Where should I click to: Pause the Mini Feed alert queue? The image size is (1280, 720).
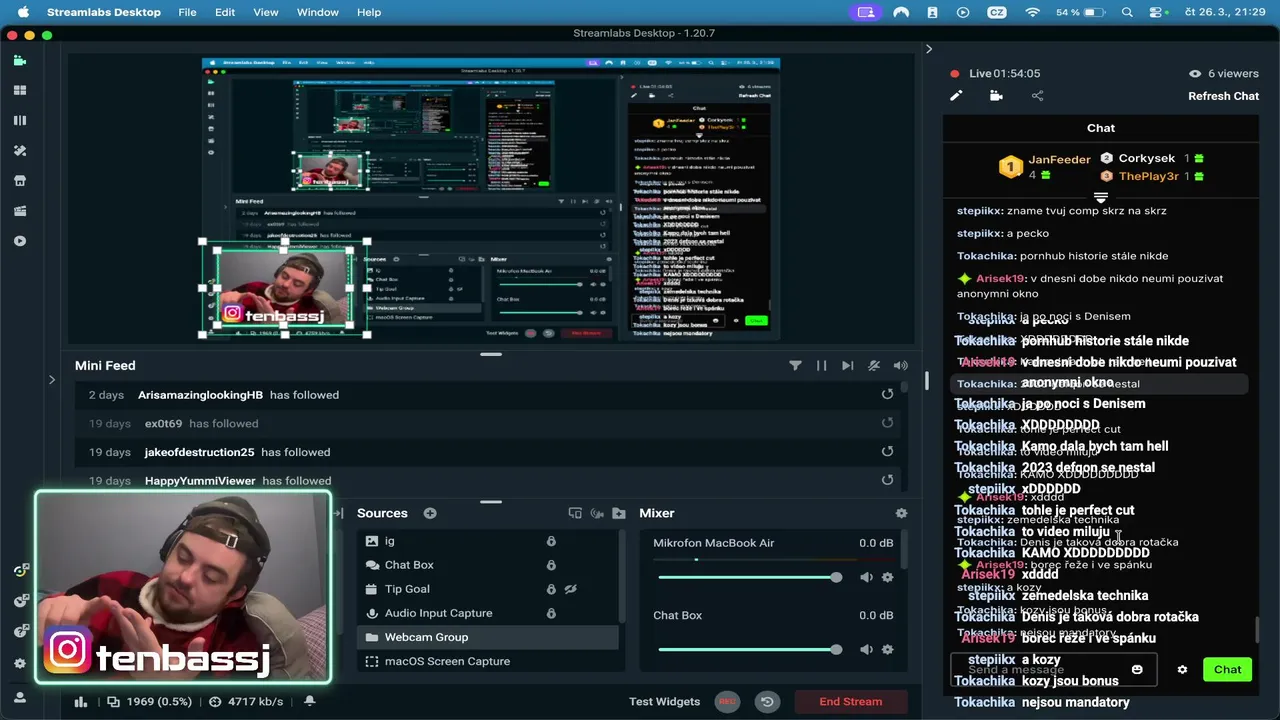tap(821, 366)
